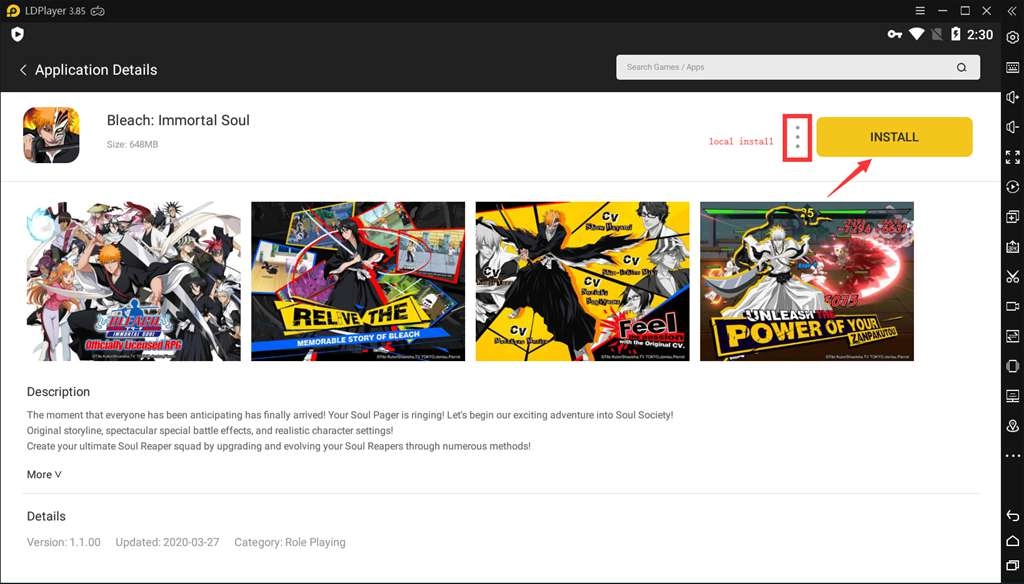Open the recent apps button in sidebar
Viewport: 1024px width, 584px height.
tap(1012, 568)
